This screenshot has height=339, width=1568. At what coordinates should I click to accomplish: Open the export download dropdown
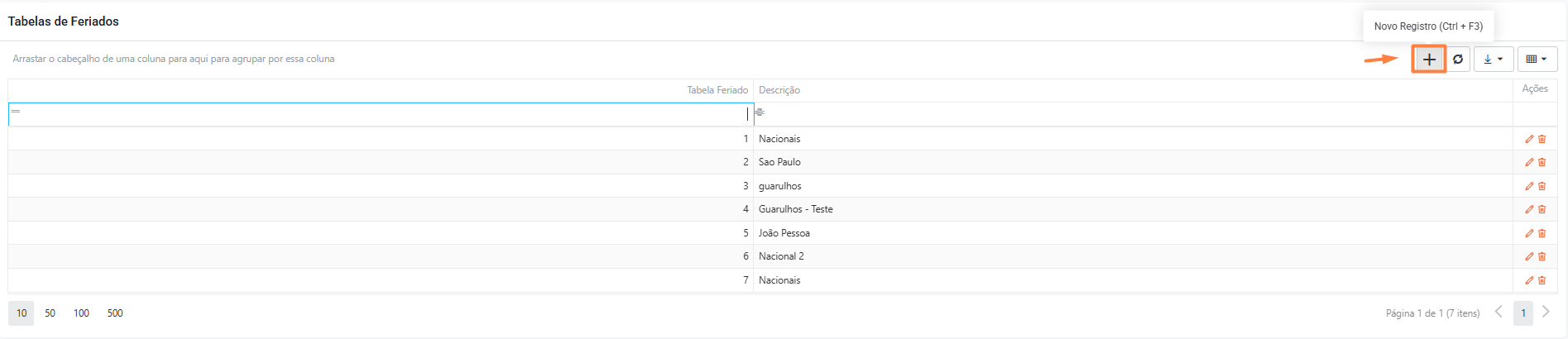point(1493,60)
